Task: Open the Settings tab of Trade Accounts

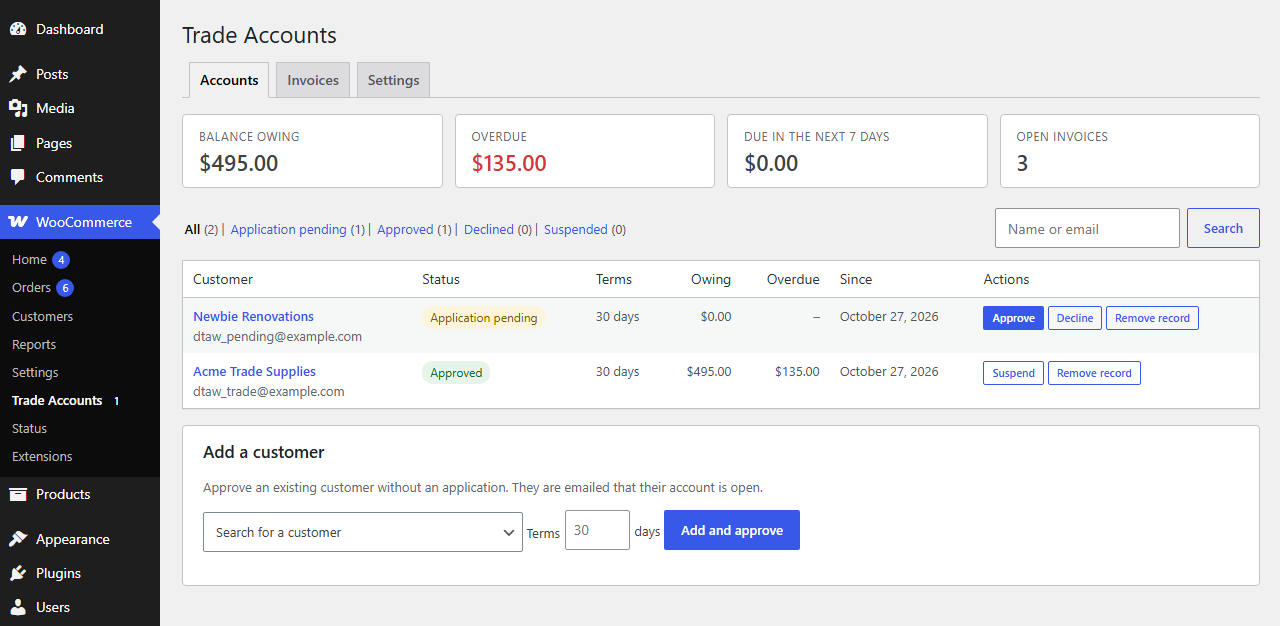Action: pos(393,80)
